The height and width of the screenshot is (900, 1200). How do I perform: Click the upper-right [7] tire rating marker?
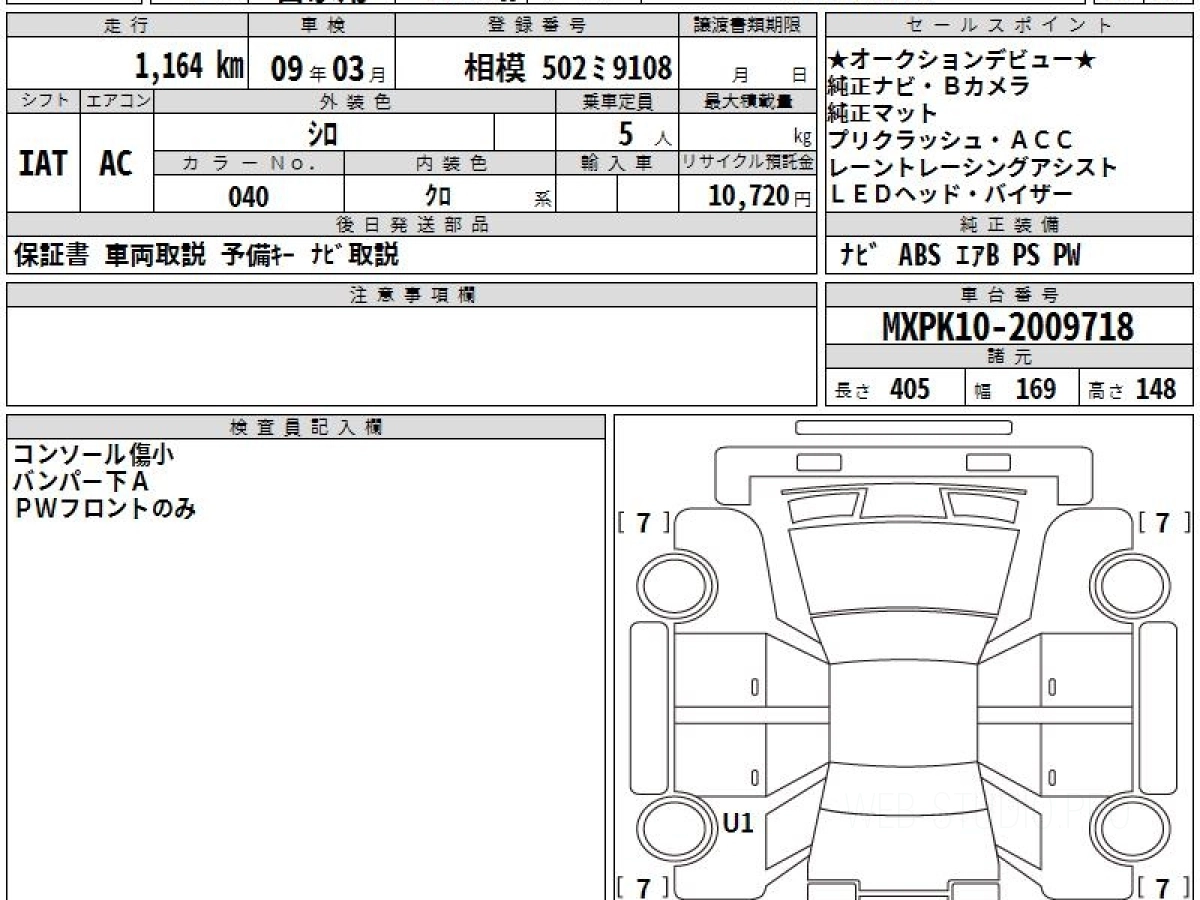(x=1163, y=522)
